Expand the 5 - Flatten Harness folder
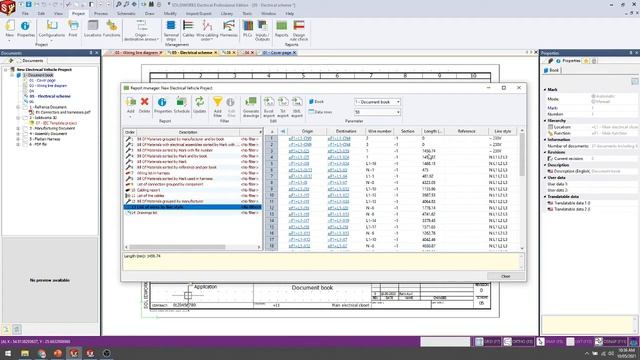Screen dimensions: 640x360 point(18,139)
